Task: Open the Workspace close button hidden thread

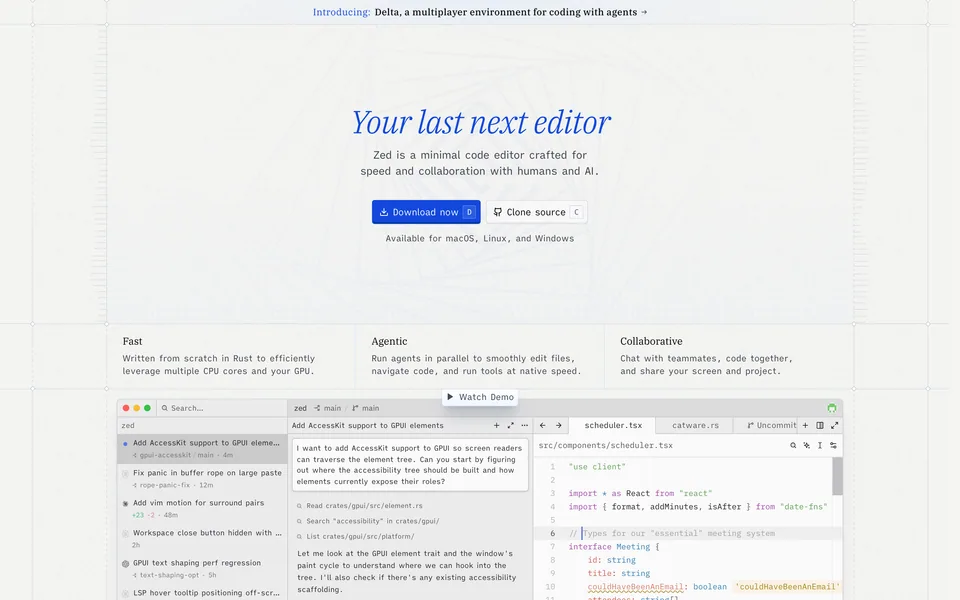Action: tap(202, 538)
